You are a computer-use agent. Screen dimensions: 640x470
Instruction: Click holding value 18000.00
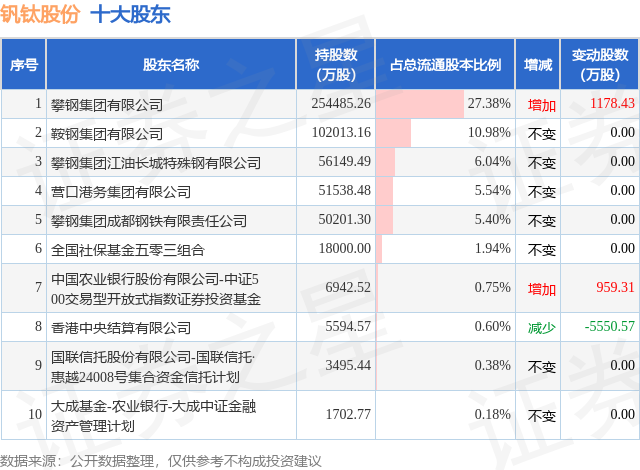click(344, 248)
